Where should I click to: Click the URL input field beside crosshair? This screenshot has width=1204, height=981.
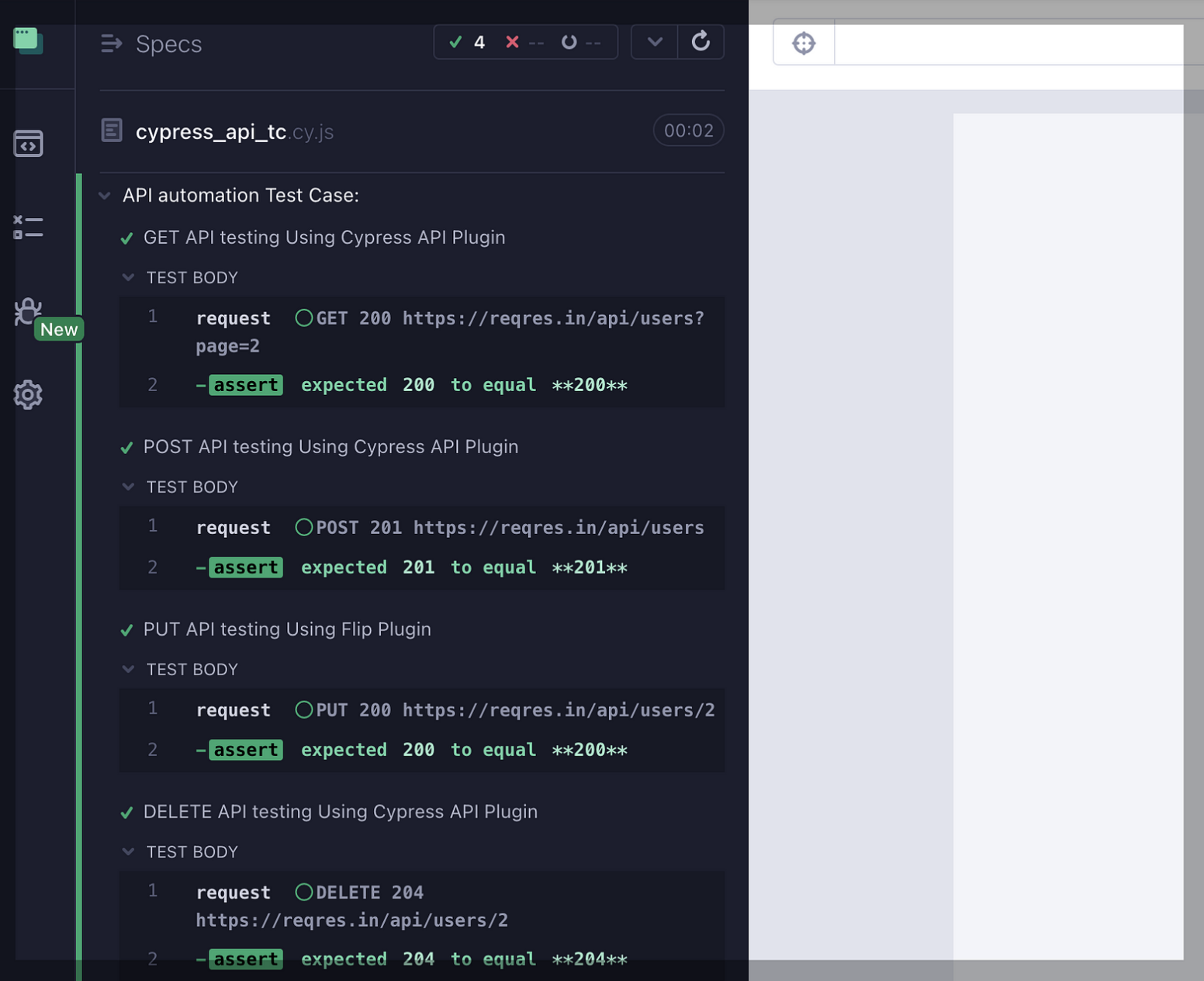click(1009, 43)
